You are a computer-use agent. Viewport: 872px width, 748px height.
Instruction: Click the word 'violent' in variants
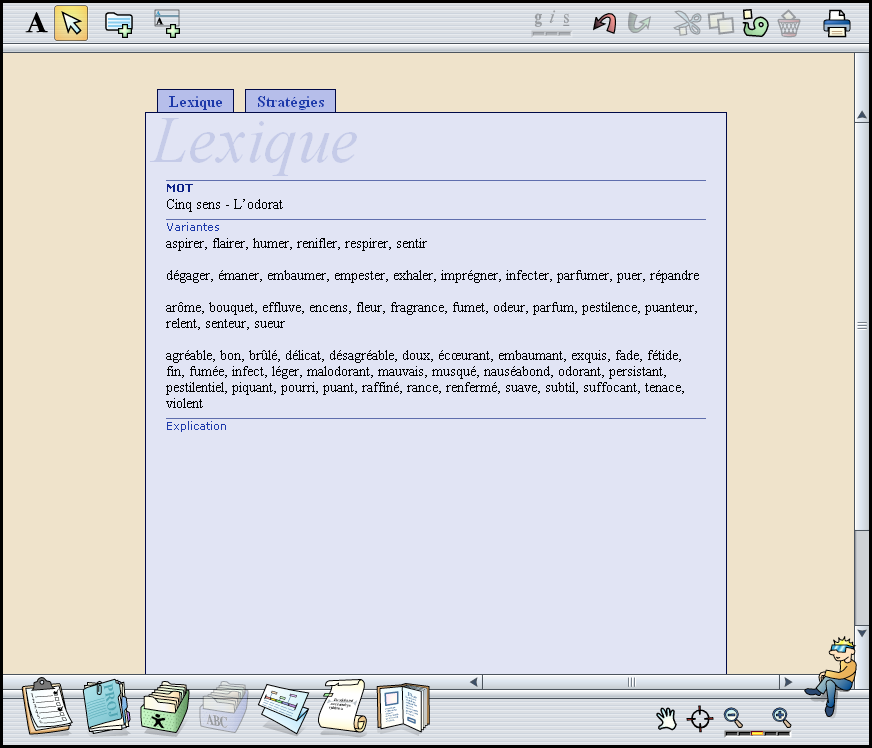click(184, 404)
